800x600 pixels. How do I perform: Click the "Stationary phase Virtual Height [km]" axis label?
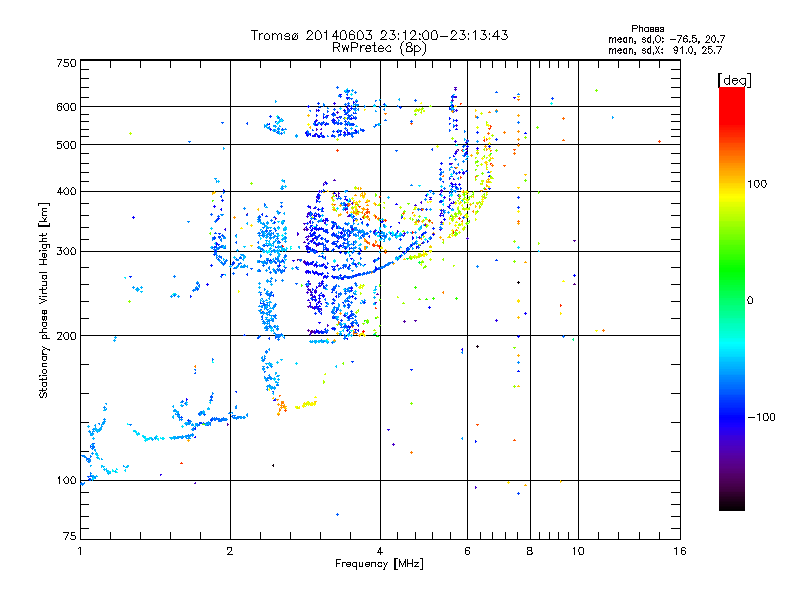[44, 300]
